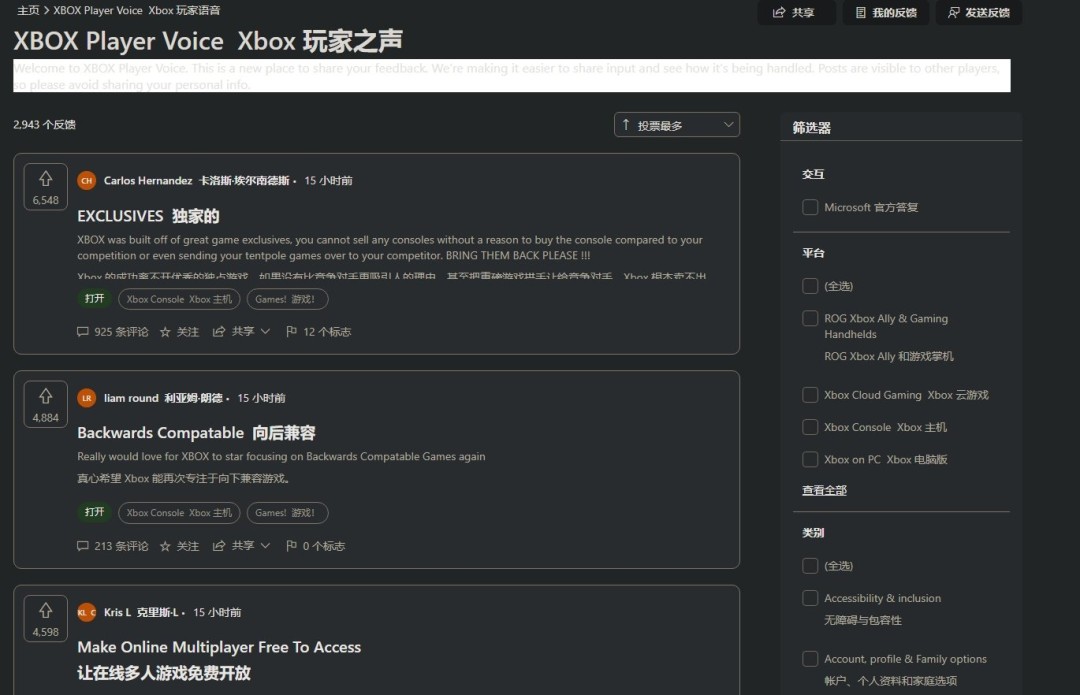Check platform Select All checkbox
The image size is (1080, 695).
point(810,286)
